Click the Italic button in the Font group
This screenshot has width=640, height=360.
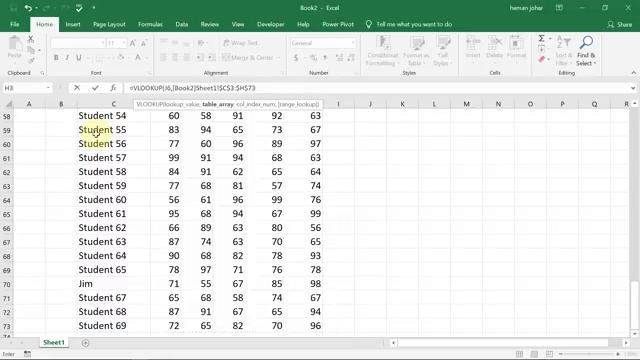point(67,58)
